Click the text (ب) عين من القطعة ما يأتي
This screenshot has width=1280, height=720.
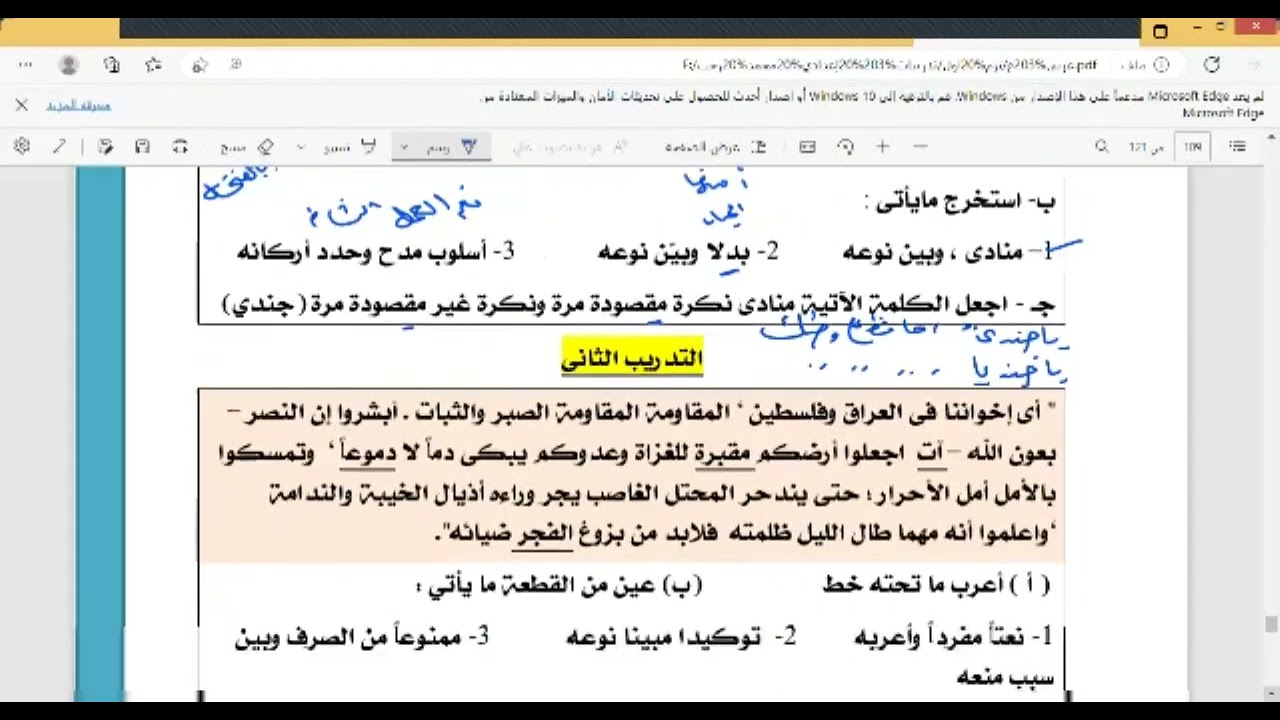(560, 586)
